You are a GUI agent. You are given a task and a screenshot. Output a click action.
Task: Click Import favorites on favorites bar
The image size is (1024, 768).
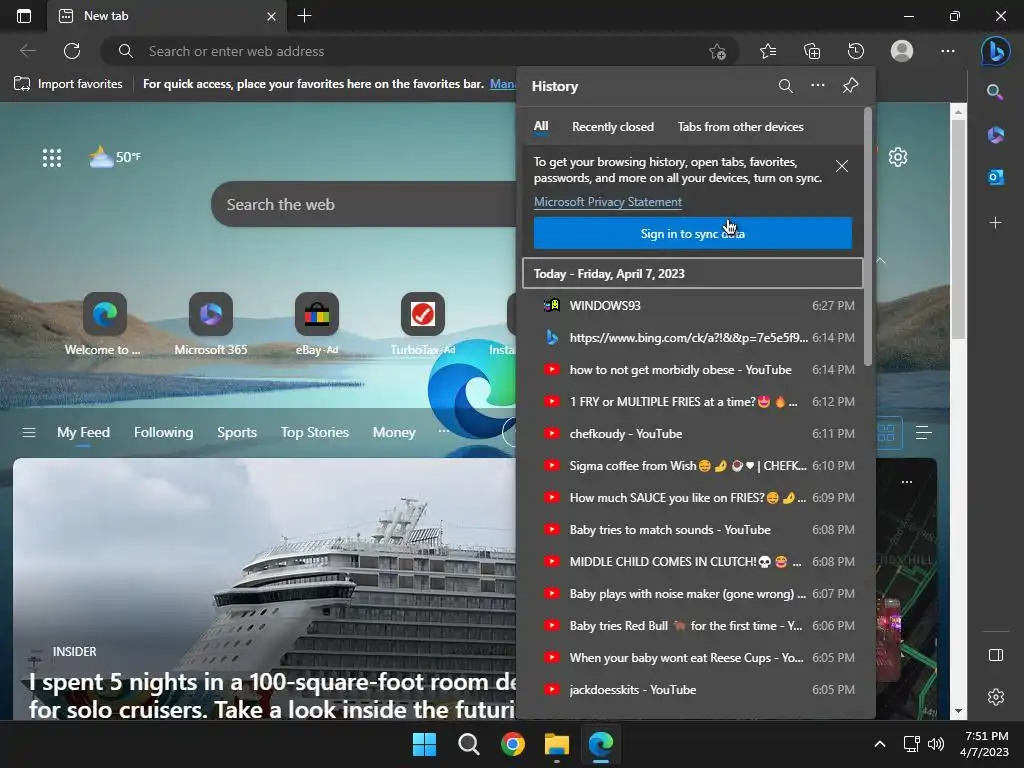(69, 84)
